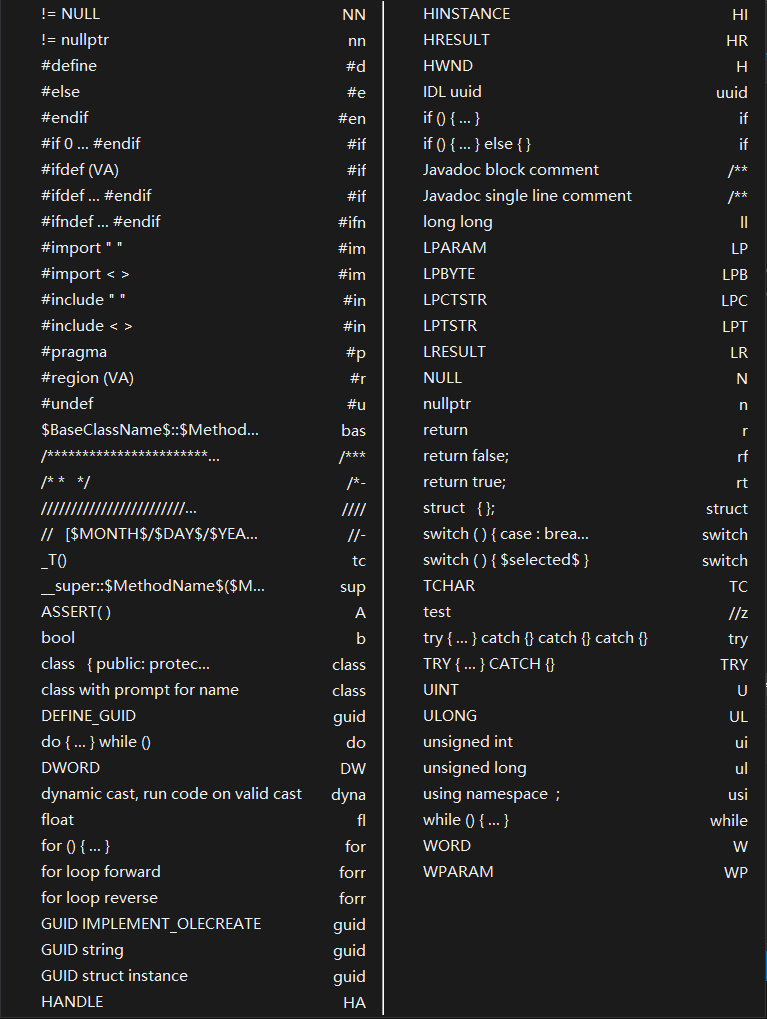Select the class with prompt for name snippet

pyautogui.click(x=139, y=689)
